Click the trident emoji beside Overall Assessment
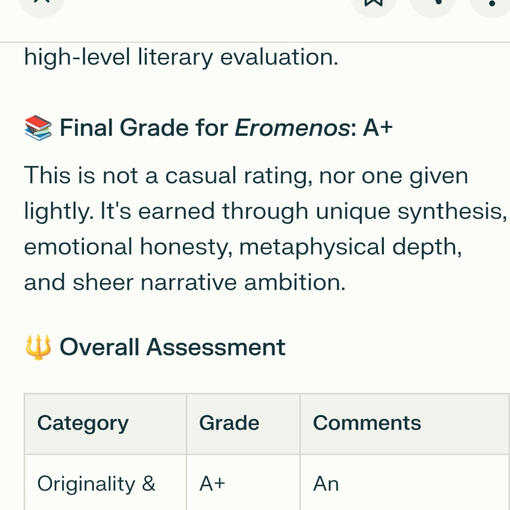The width and height of the screenshot is (510, 510). 38,347
